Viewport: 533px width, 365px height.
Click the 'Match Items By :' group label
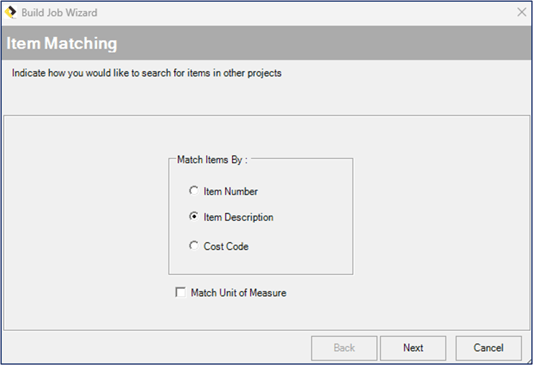click(x=212, y=160)
